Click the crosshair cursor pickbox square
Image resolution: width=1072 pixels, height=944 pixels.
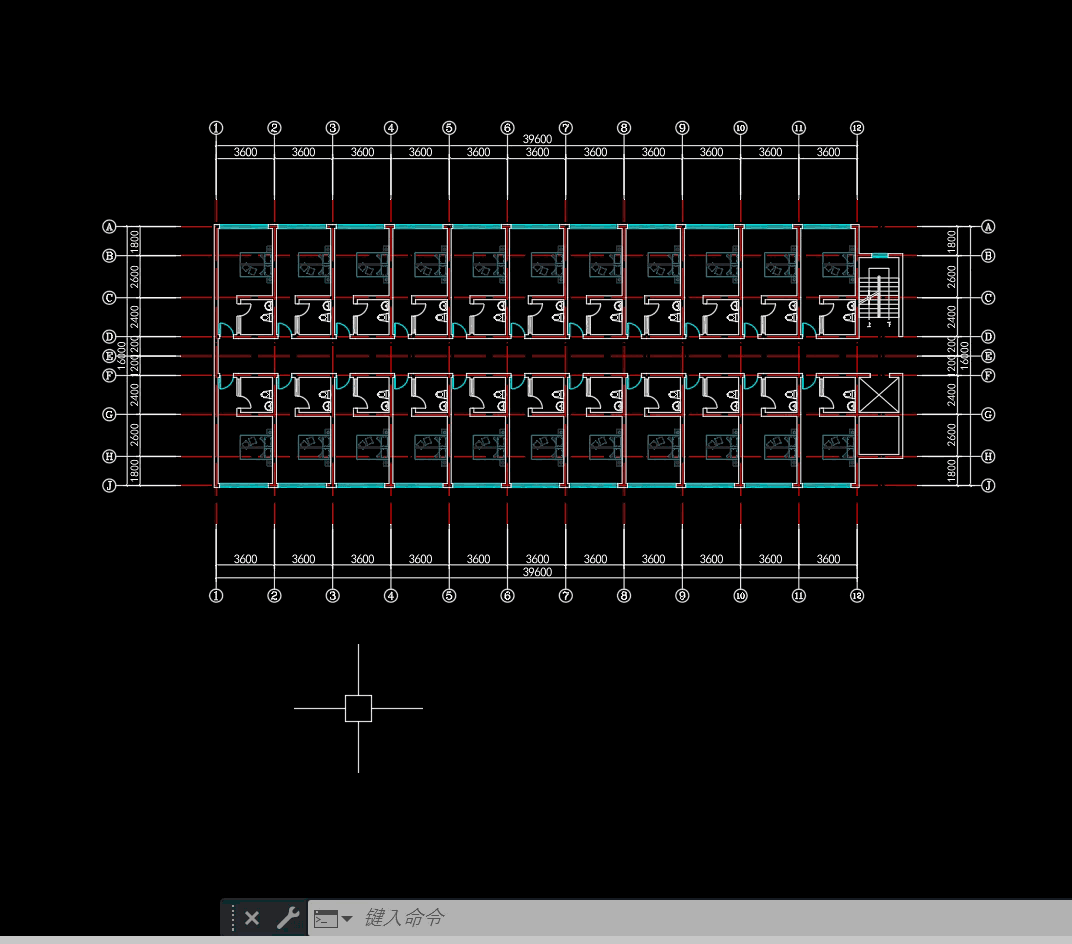click(358, 708)
